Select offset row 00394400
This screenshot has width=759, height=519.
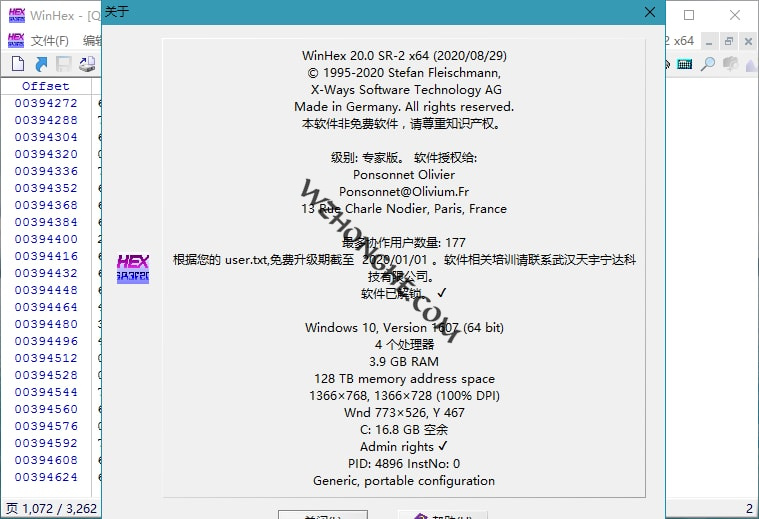pyautogui.click(x=46, y=239)
